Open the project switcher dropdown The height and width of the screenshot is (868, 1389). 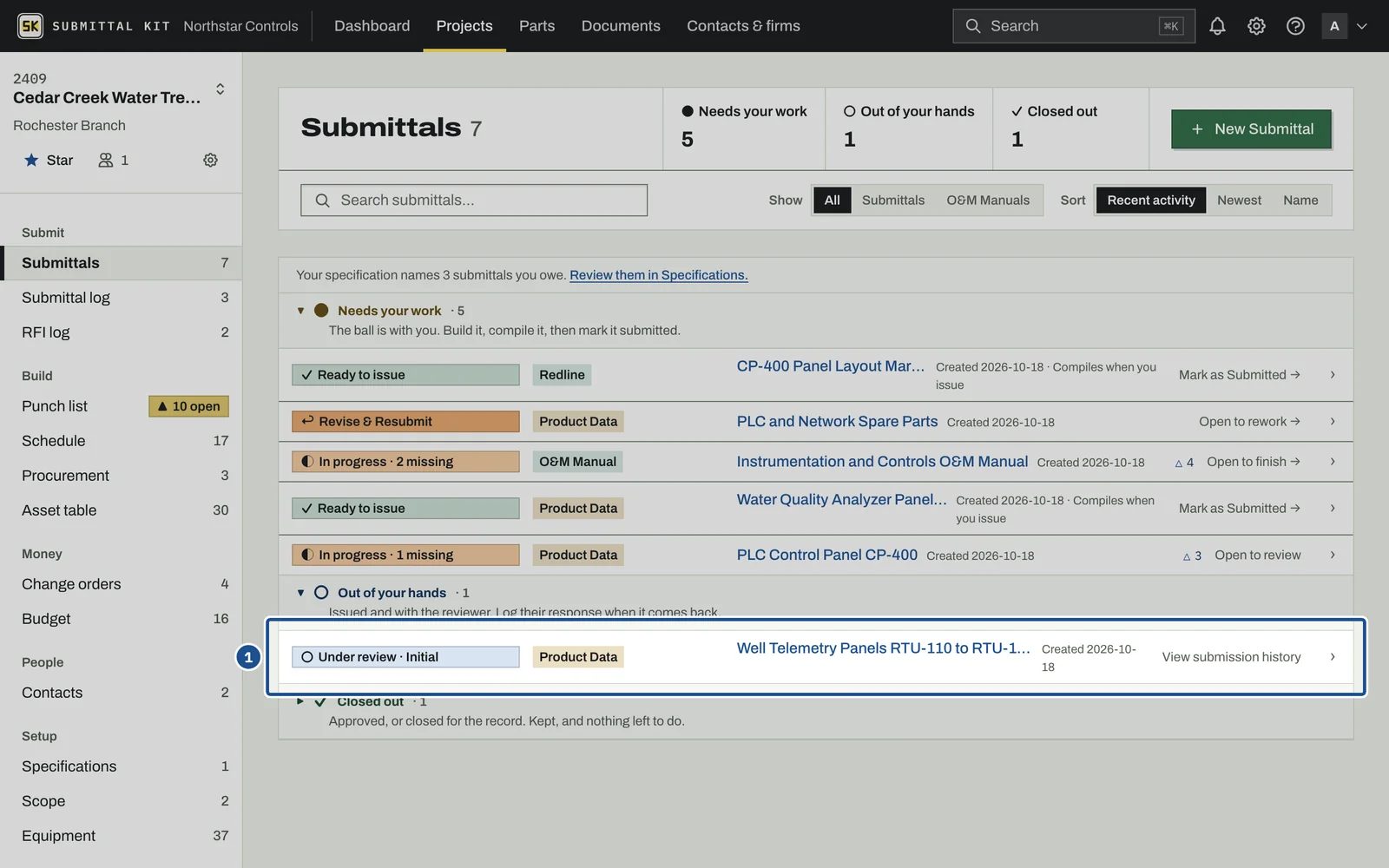click(x=220, y=89)
